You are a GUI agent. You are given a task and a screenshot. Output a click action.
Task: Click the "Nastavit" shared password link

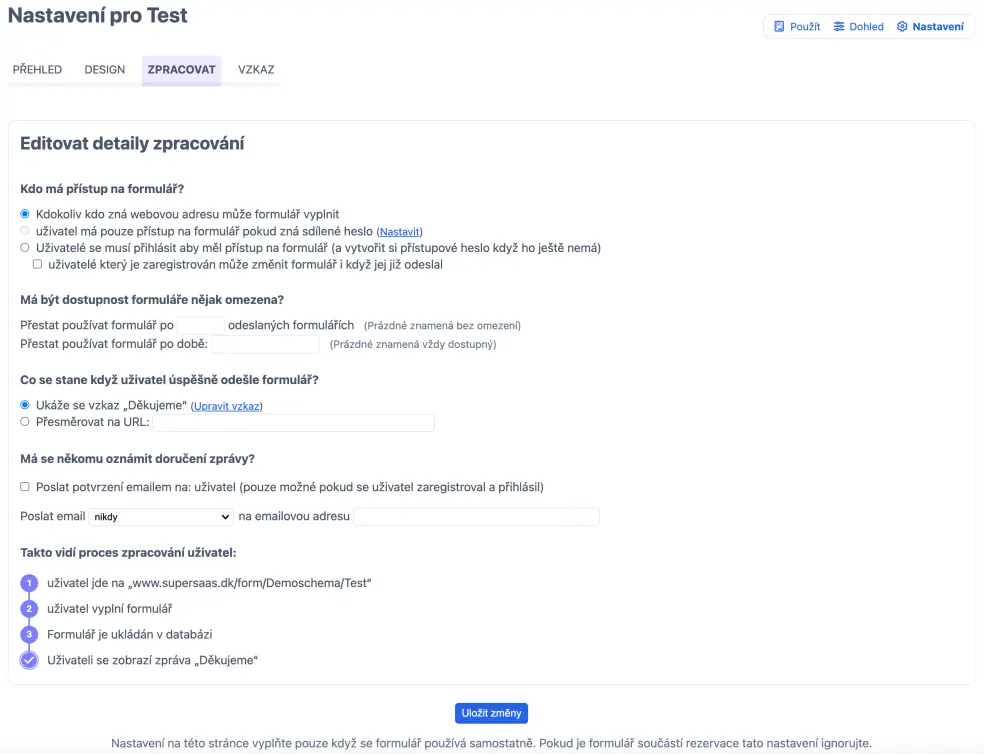coord(399,232)
